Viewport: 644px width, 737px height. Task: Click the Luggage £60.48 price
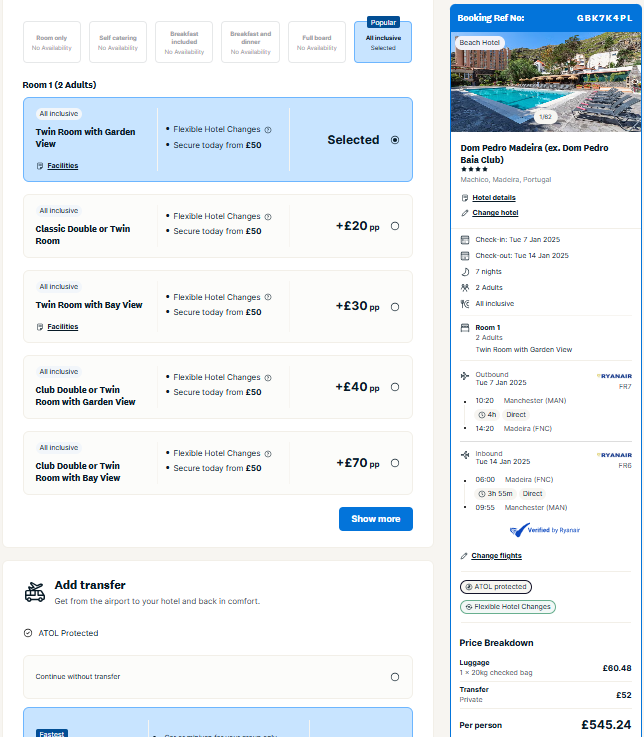pos(617,668)
